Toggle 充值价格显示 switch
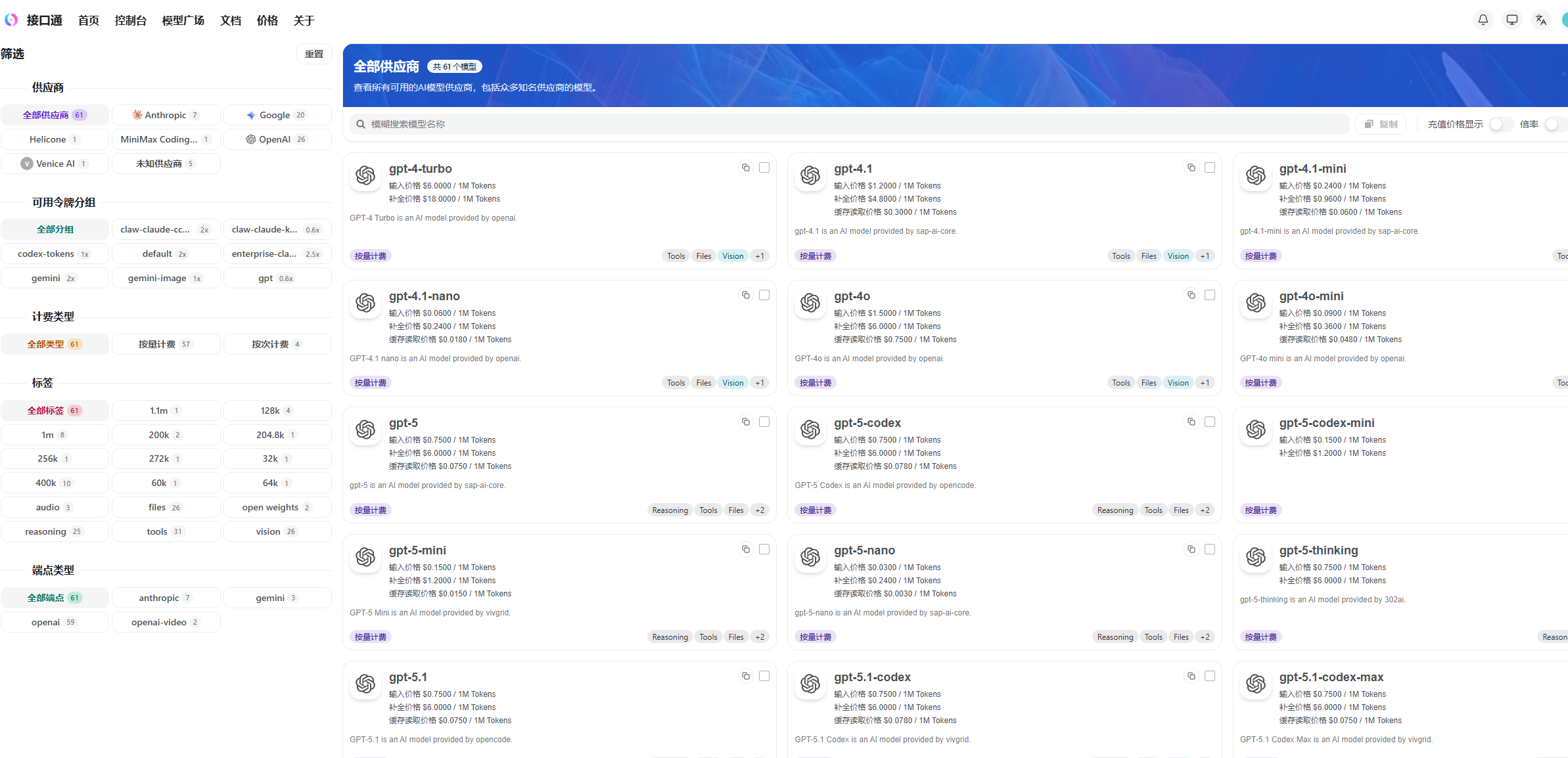 (1500, 124)
